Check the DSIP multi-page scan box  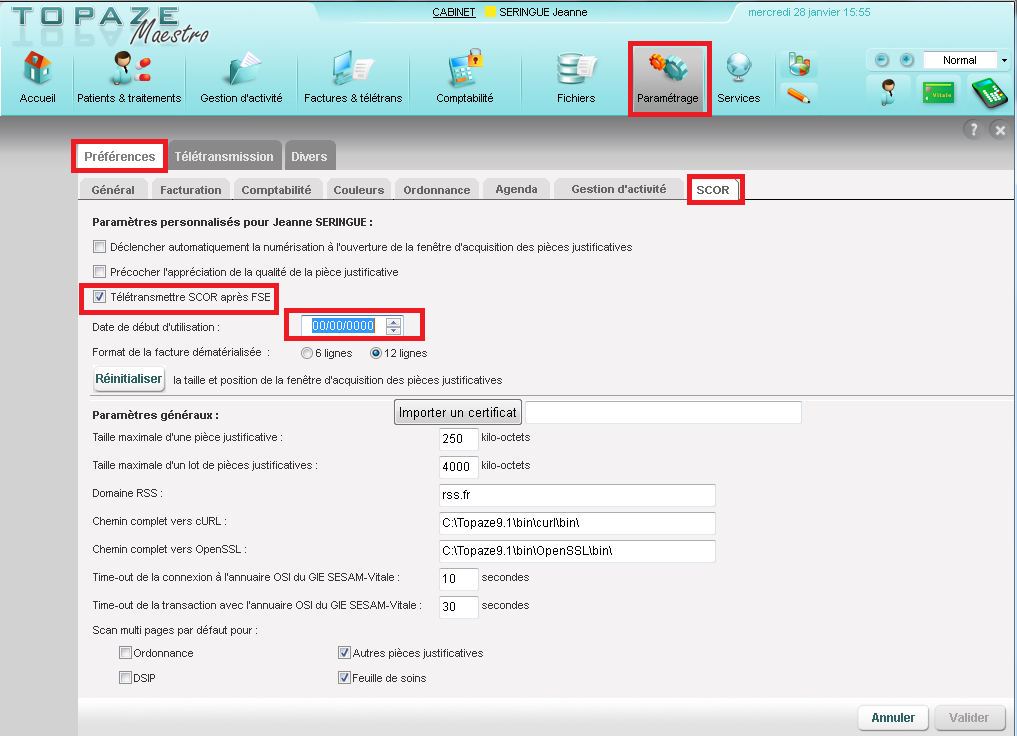click(126, 677)
